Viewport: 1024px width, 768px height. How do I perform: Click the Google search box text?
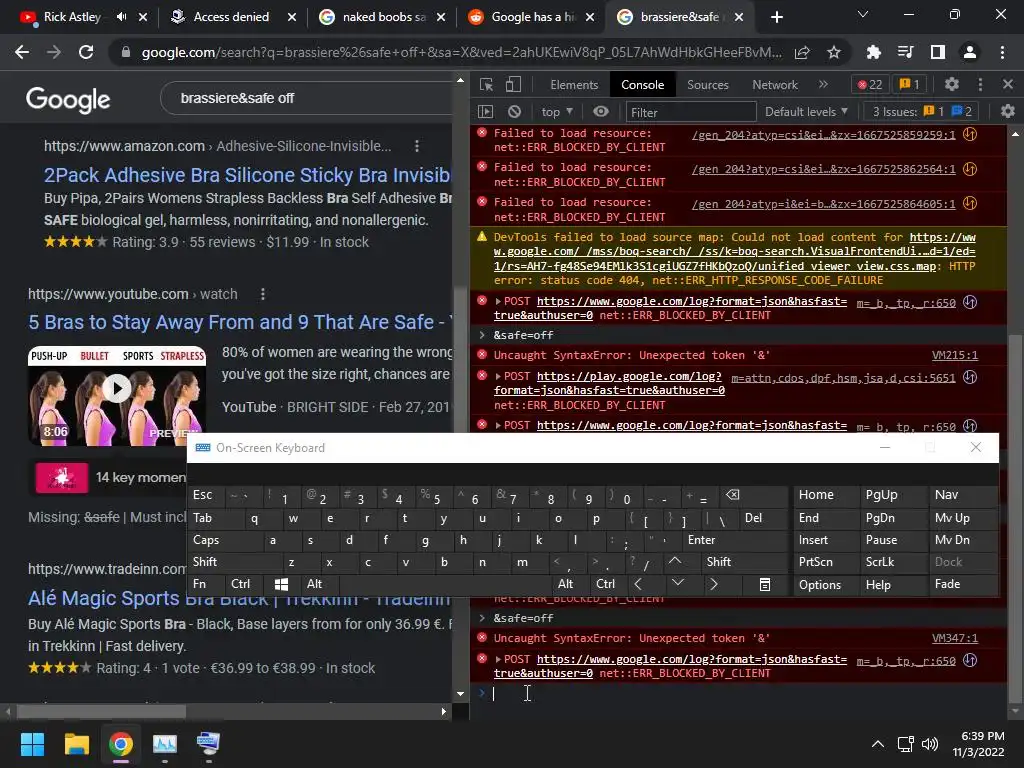click(x=237, y=98)
